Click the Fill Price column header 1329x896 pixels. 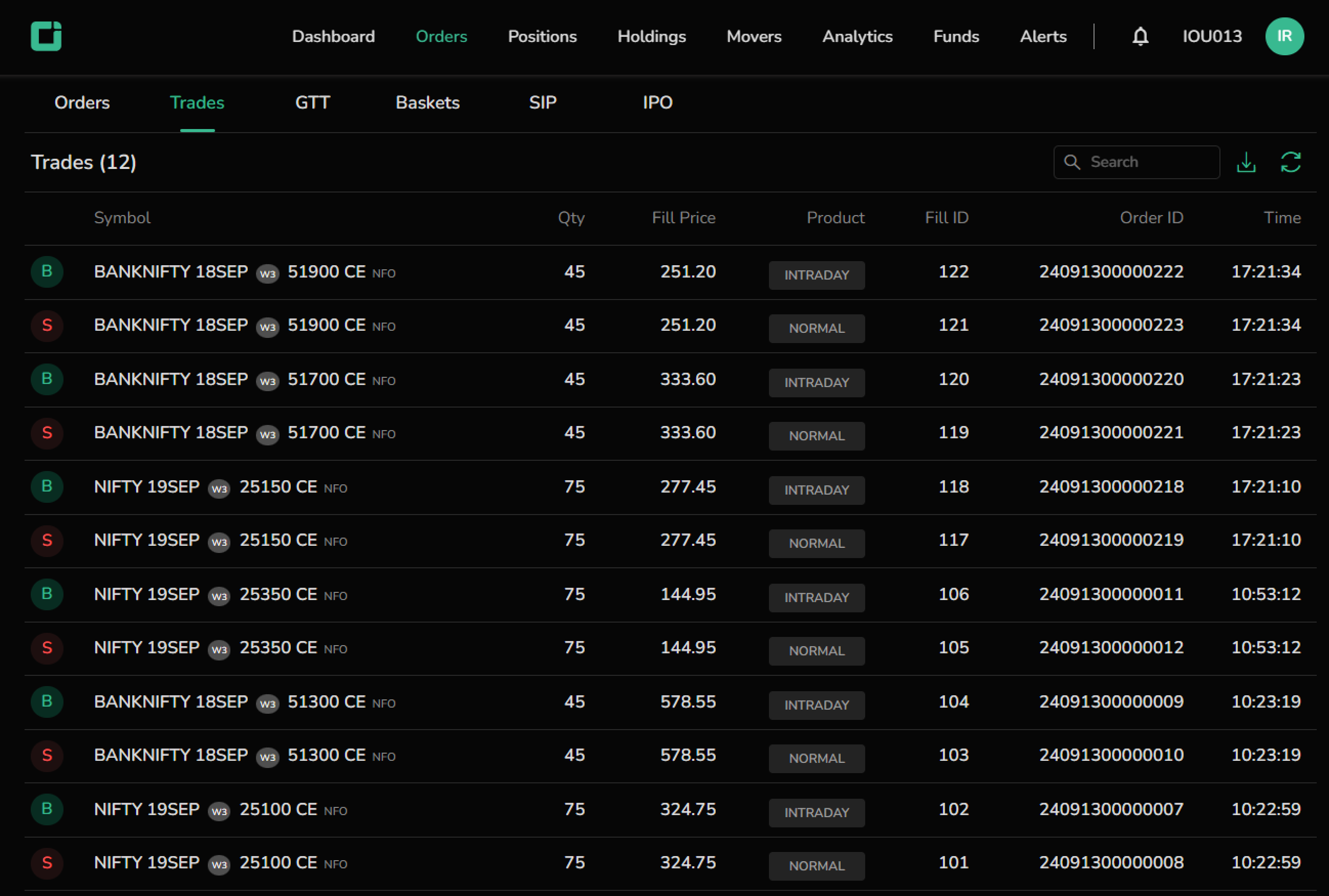click(683, 218)
